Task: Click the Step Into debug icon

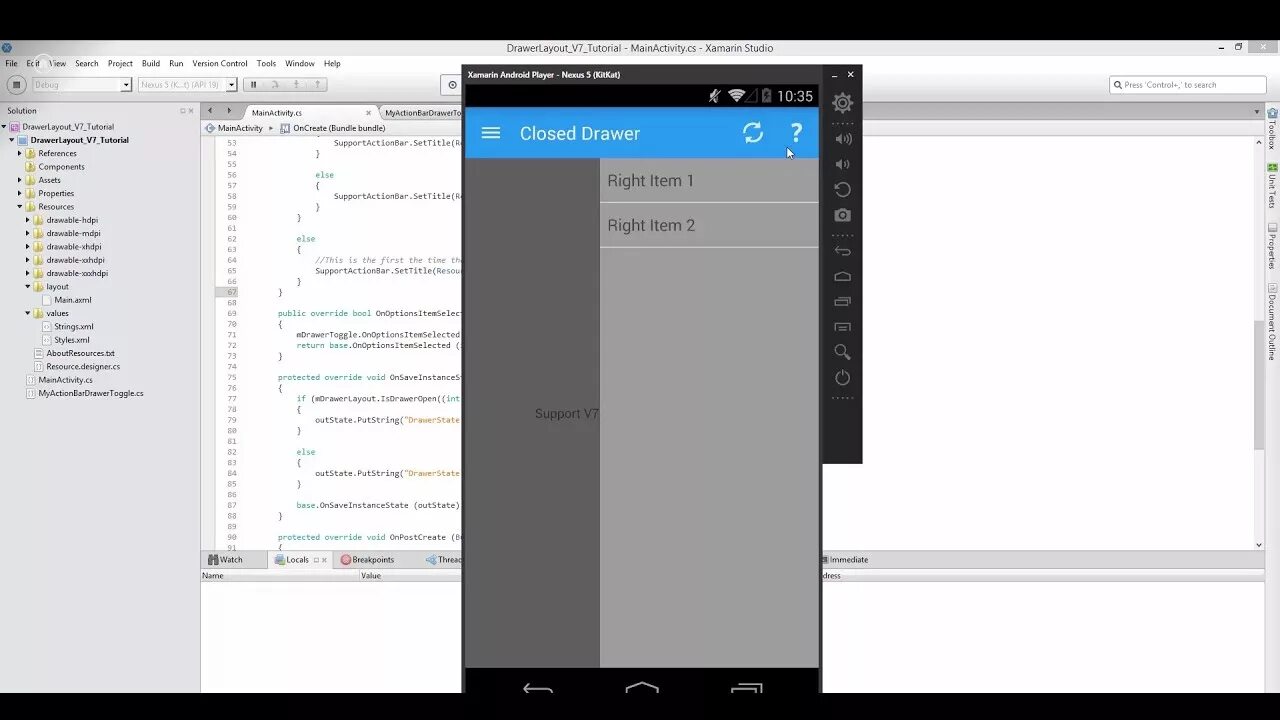Action: 296,85
